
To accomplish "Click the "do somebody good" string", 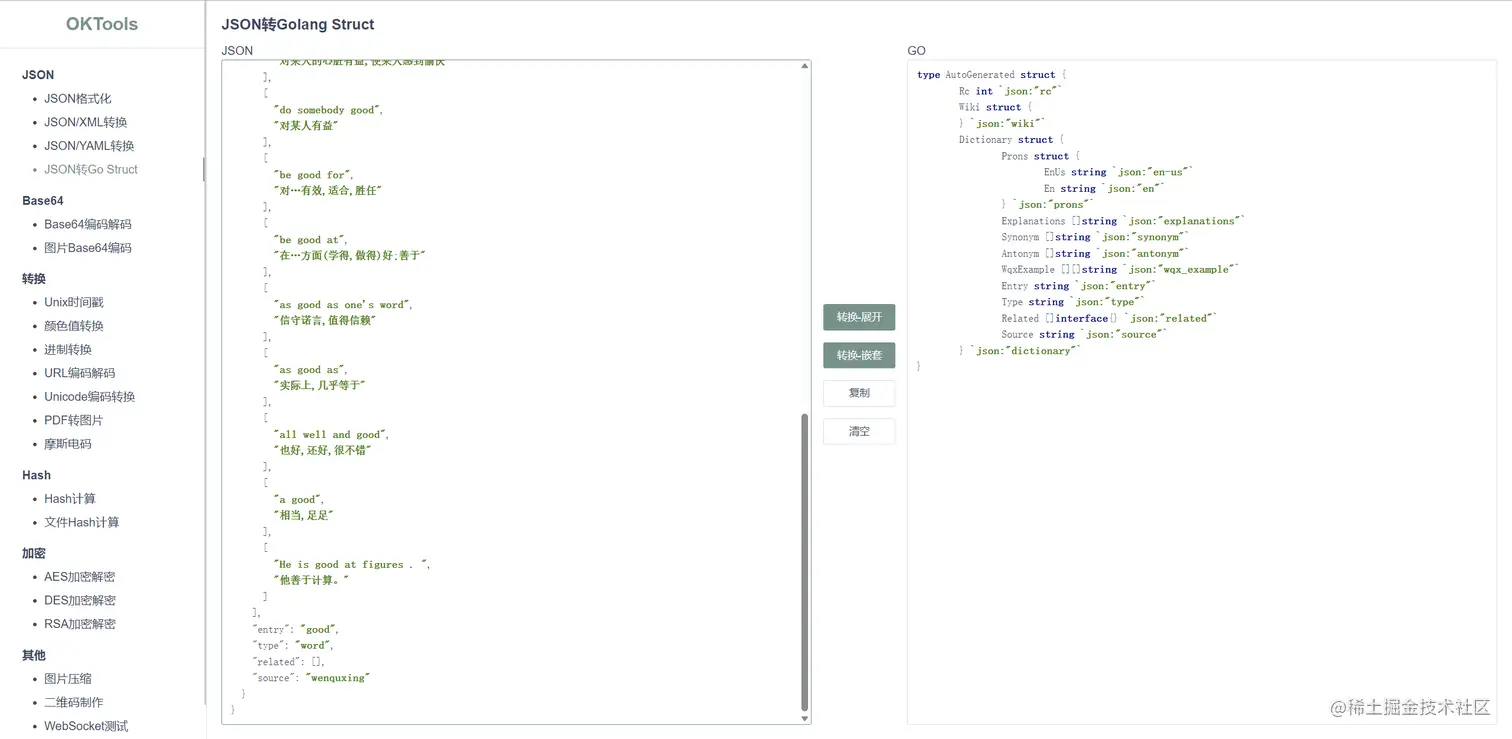I will click(328, 110).
